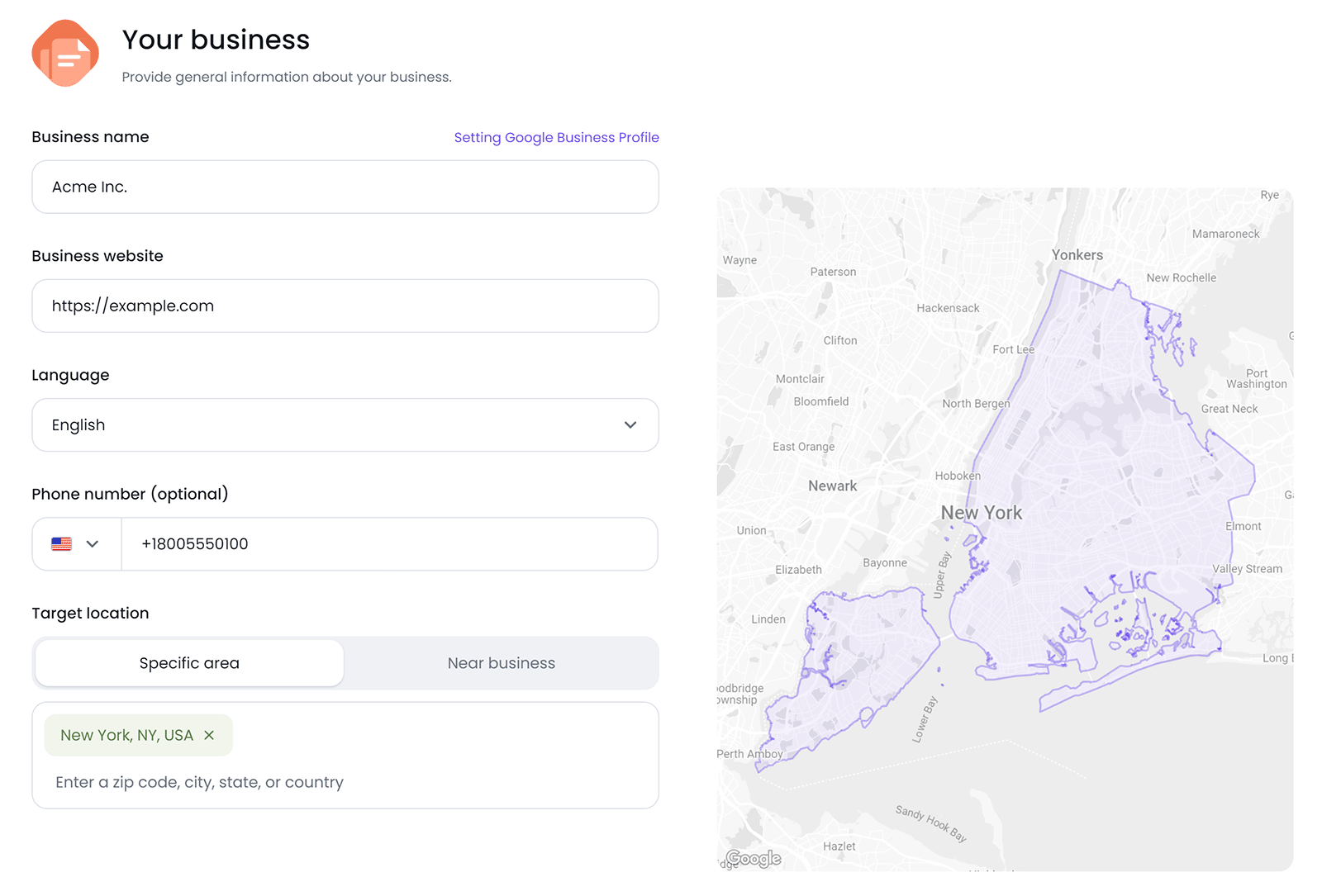Click the Yonkers label on the map
The width and height of the screenshot is (1322, 896).
pyautogui.click(x=1076, y=254)
